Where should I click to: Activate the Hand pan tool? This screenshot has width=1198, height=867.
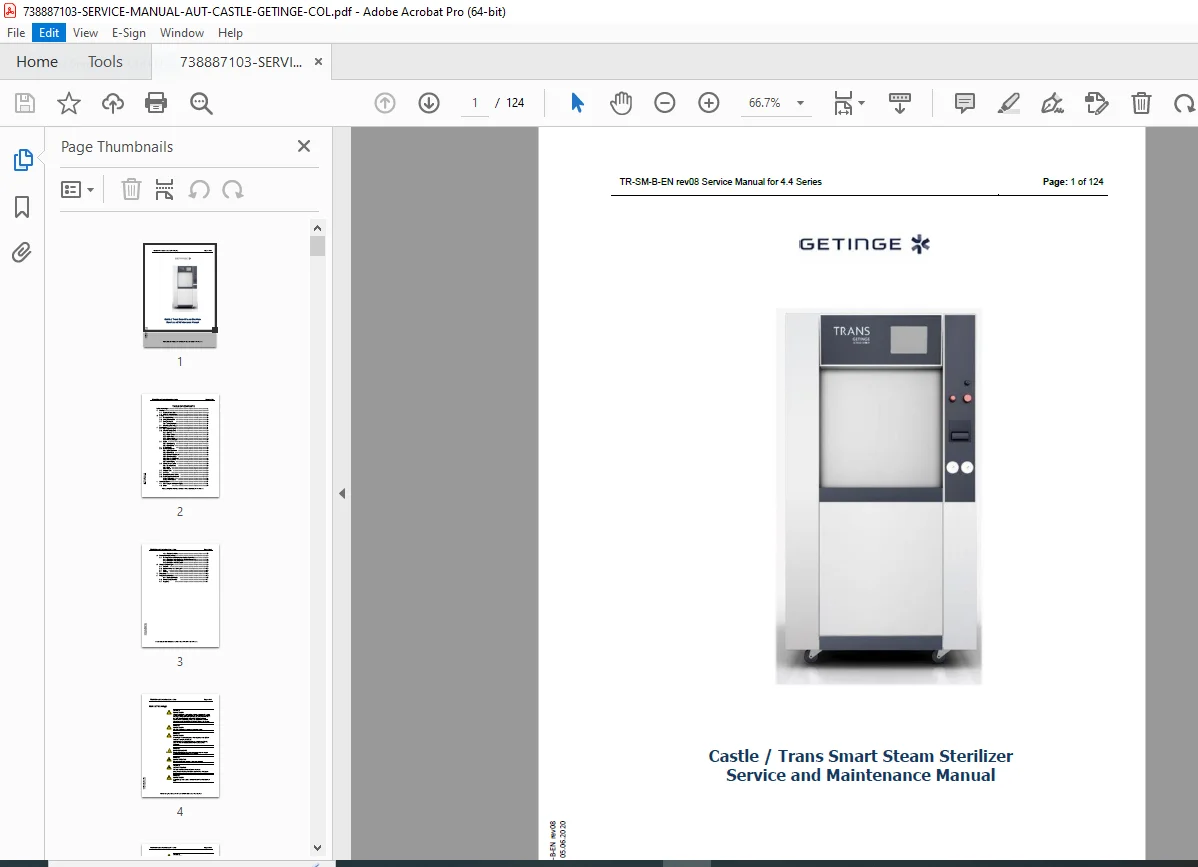point(621,102)
